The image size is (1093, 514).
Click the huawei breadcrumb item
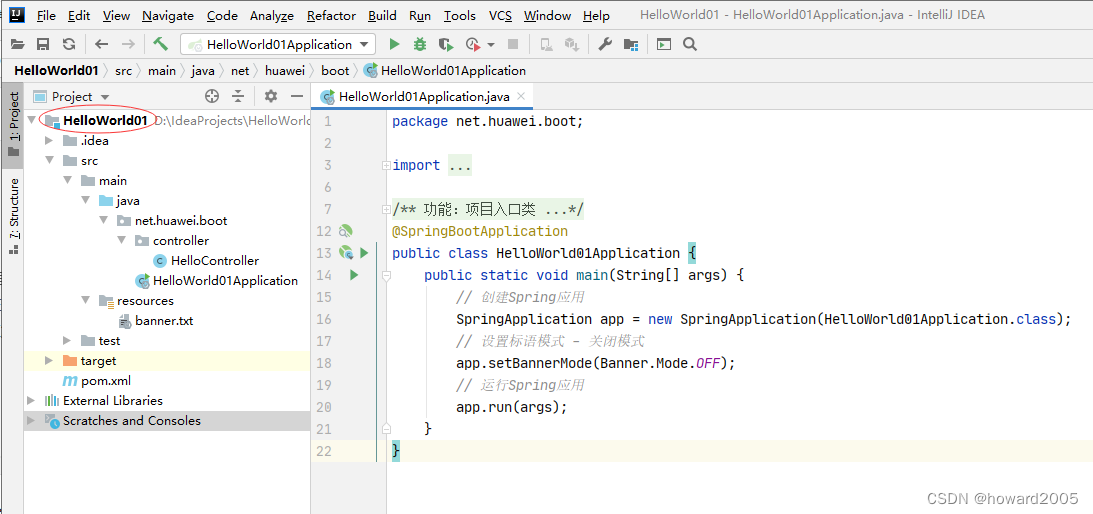tap(285, 70)
